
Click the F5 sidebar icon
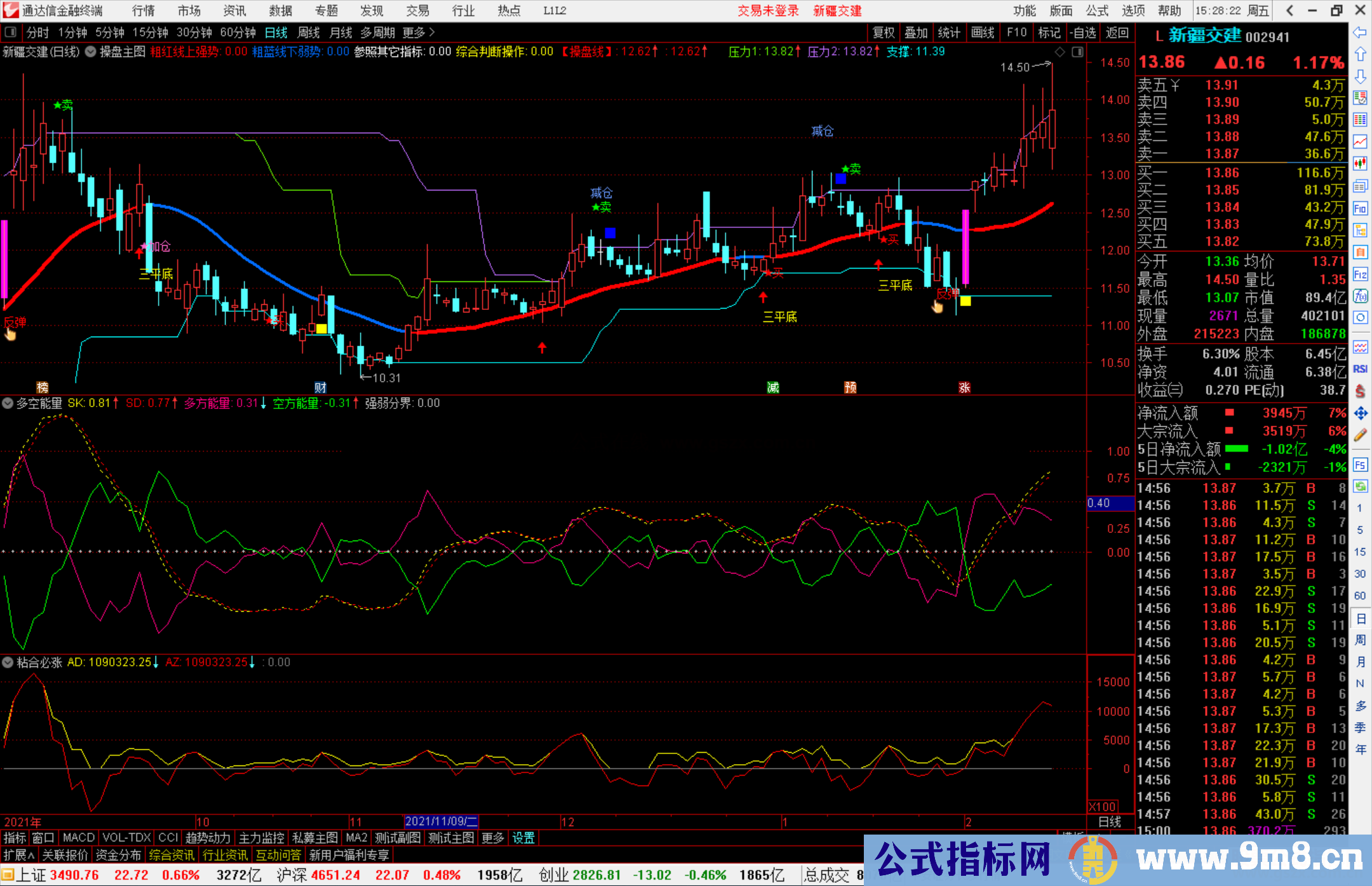[x=1360, y=465]
